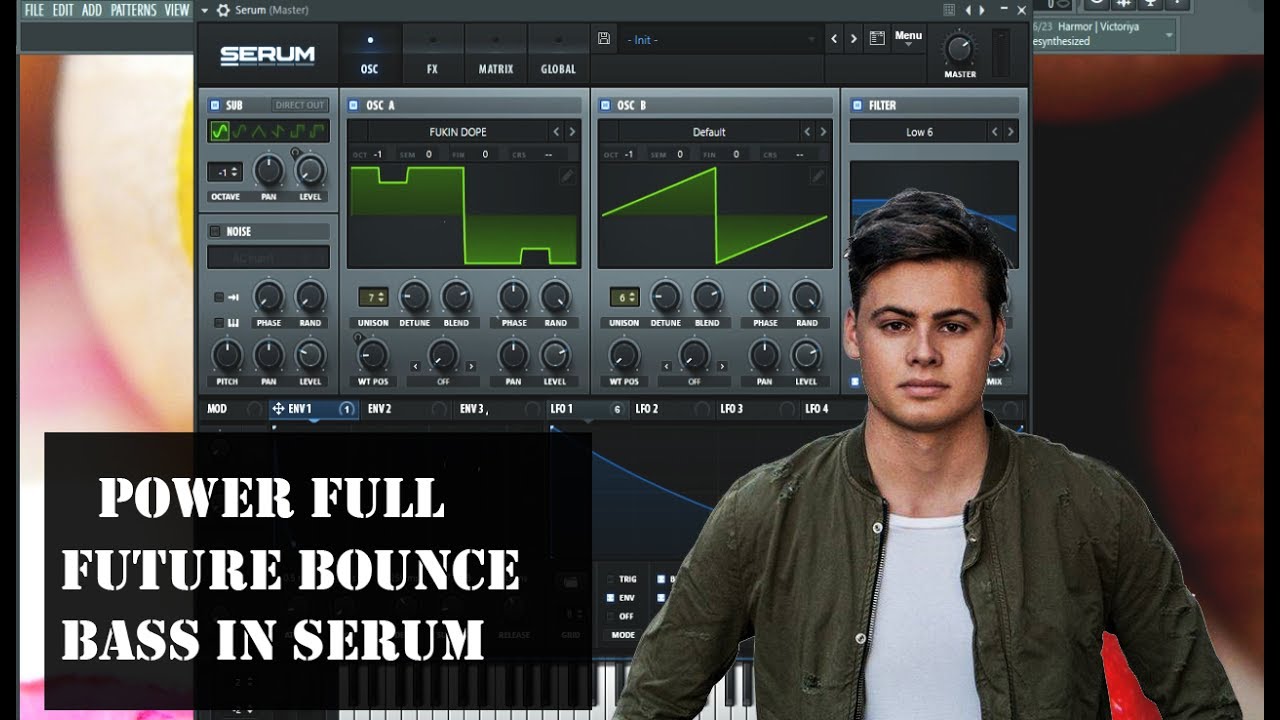Toggle noise keytrack checkbox

pyautogui.click(x=218, y=322)
